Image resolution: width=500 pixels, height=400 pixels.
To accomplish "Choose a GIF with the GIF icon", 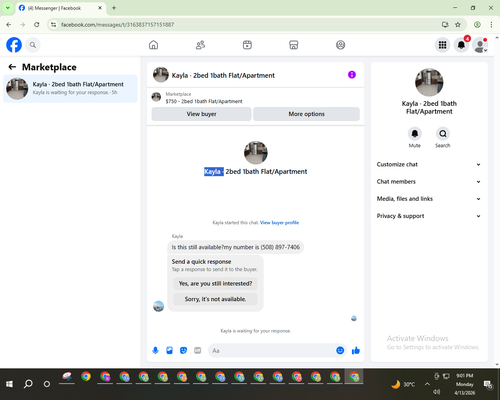I will point(198,350).
